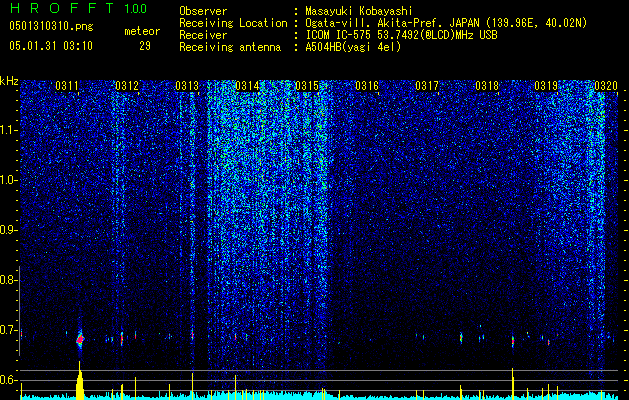Click the 0316 time marker
The image size is (629, 400).
367,85
